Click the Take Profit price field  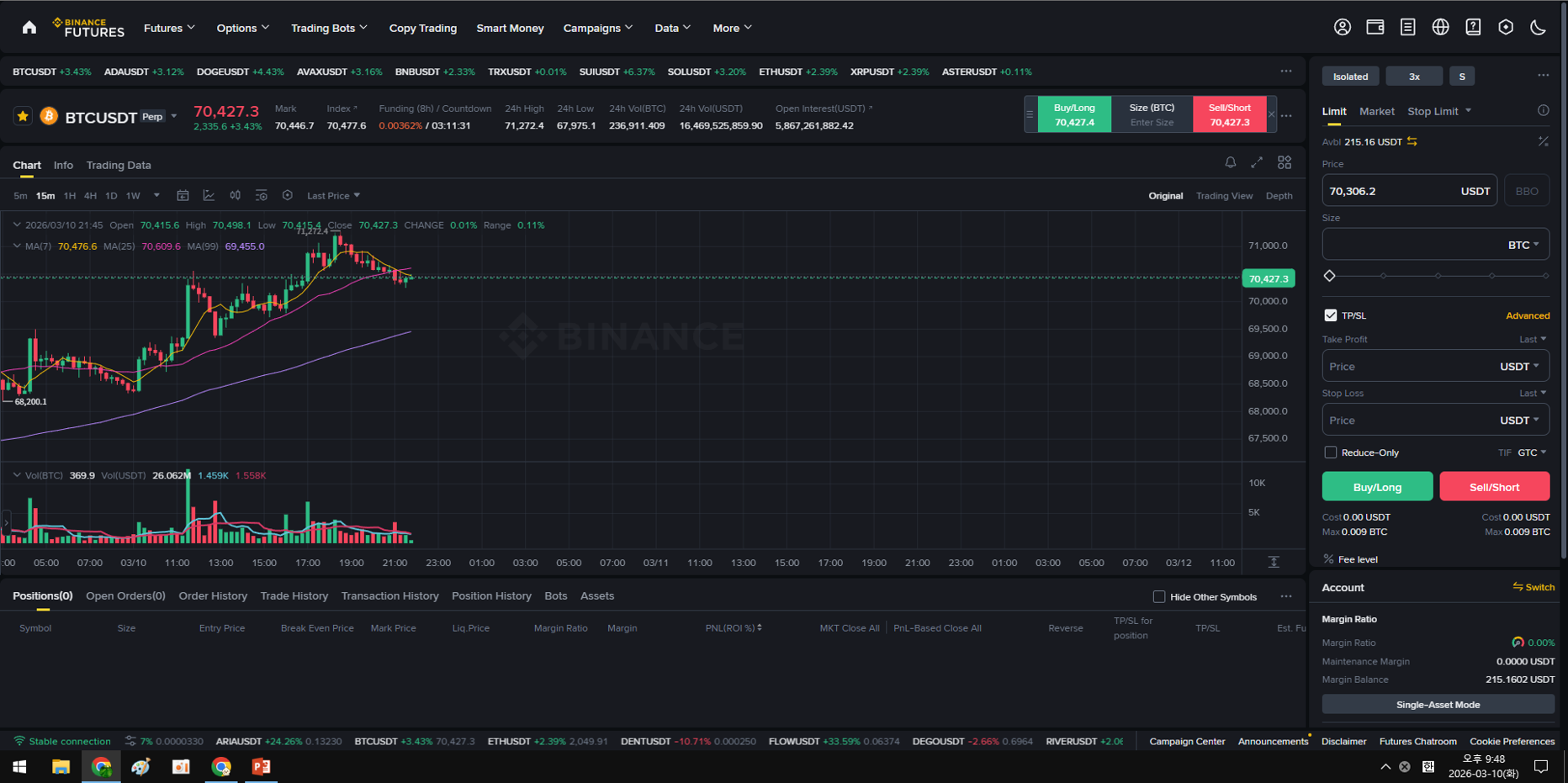[1435, 366]
